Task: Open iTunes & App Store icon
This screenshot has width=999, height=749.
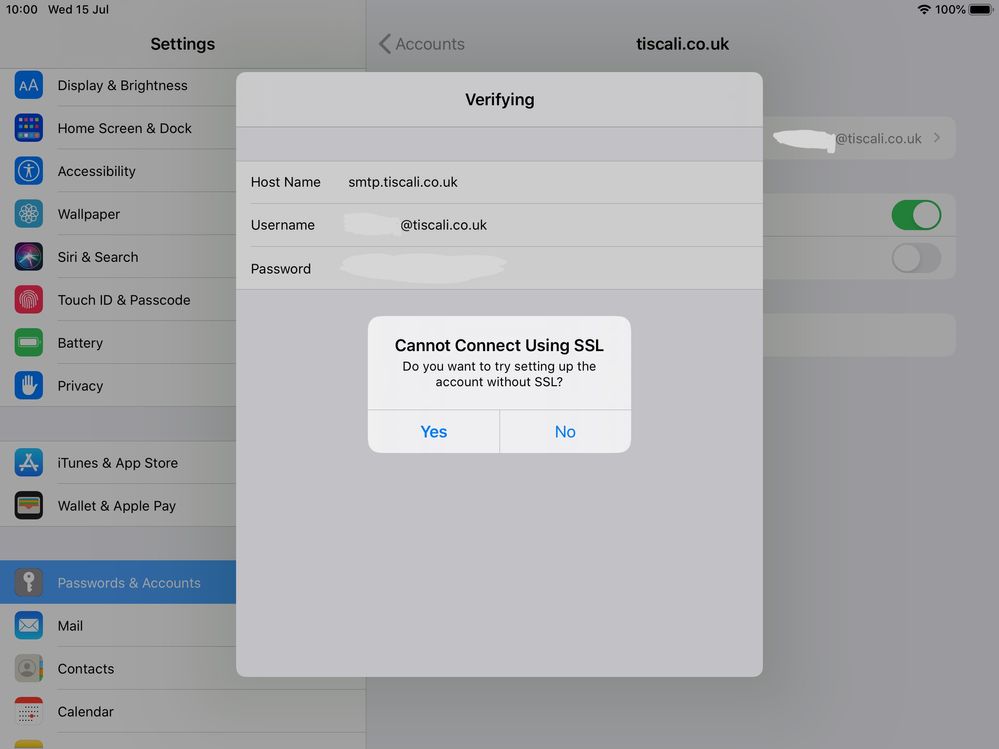Action: (x=29, y=463)
